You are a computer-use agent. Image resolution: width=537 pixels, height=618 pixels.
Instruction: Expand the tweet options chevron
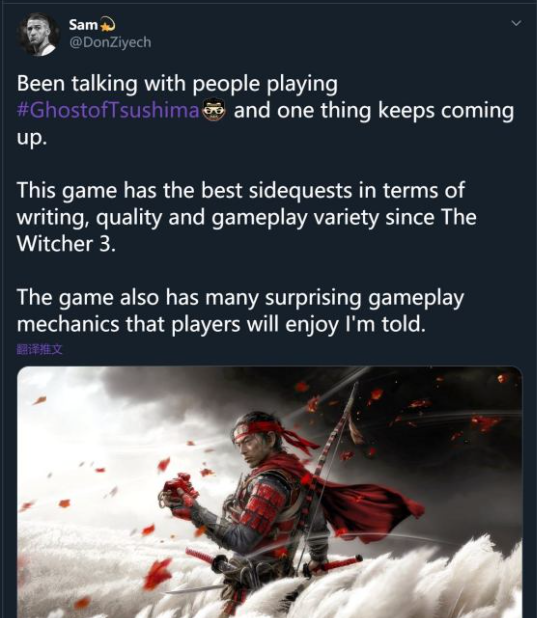(x=516, y=23)
